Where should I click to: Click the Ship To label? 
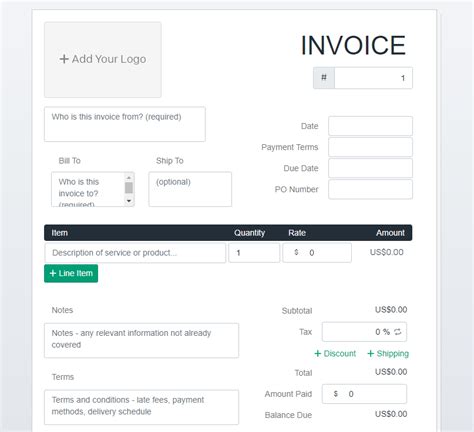[x=170, y=161]
